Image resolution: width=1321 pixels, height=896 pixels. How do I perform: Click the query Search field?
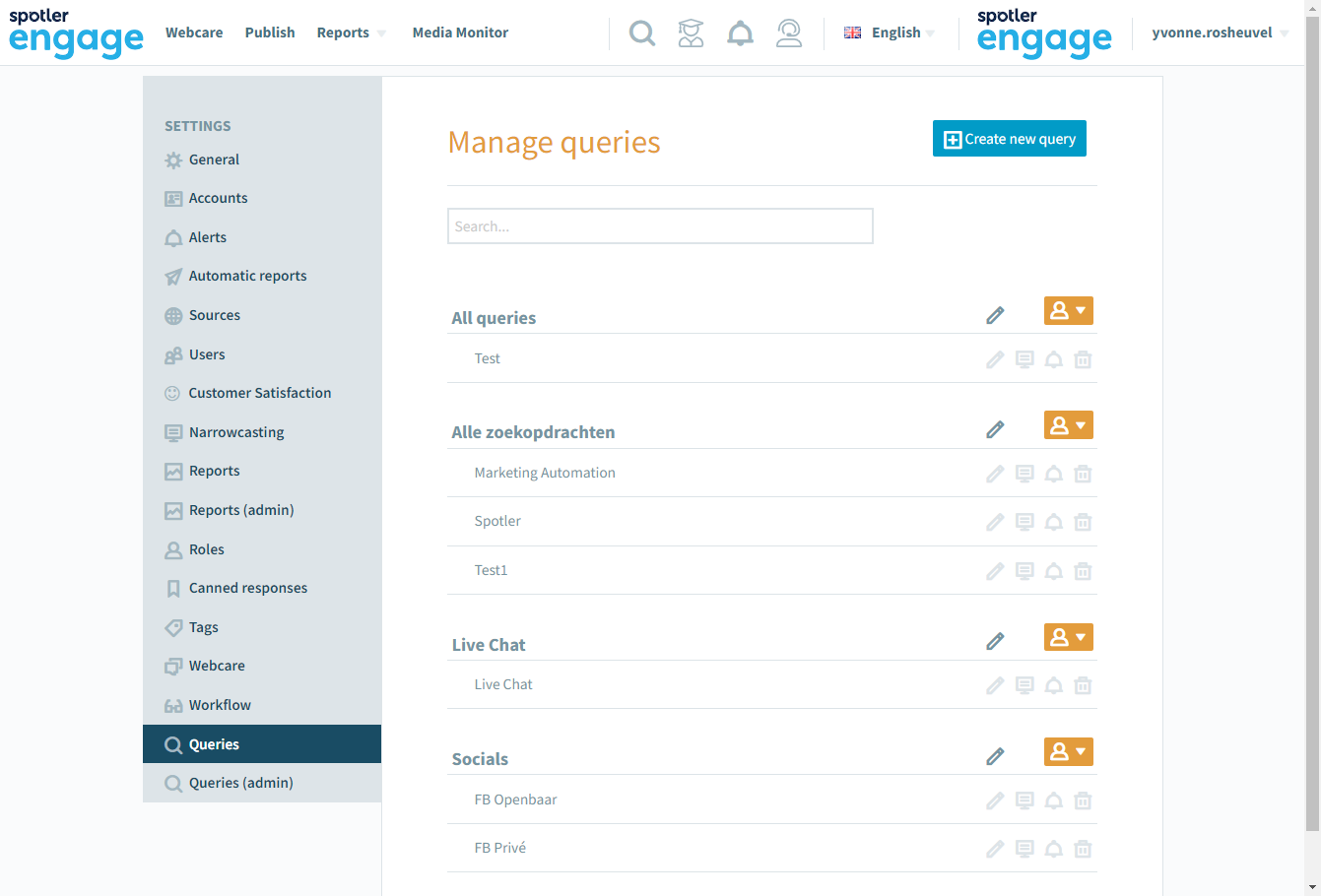(x=660, y=225)
